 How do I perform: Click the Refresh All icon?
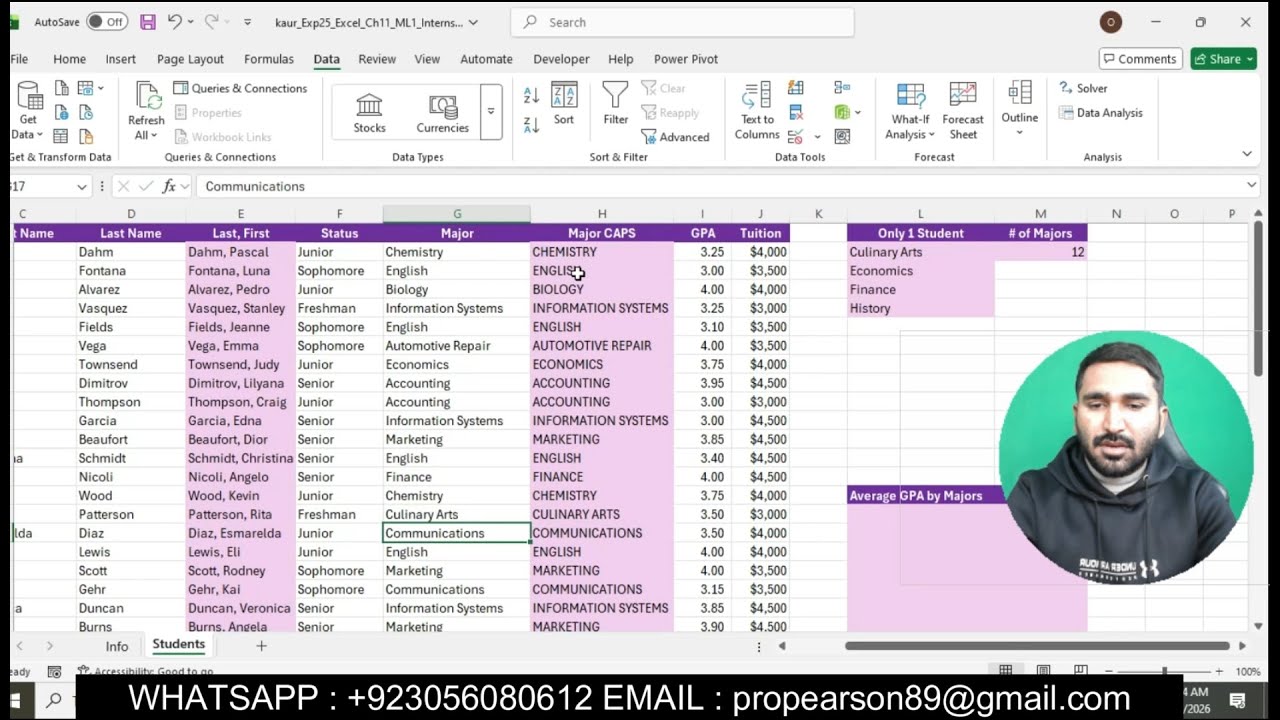coord(147,96)
